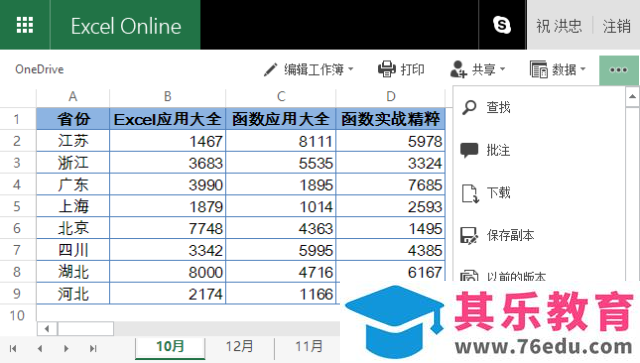Click cell 河北
Image resolution: width=640 pixels, height=363 pixels.
tap(73, 294)
